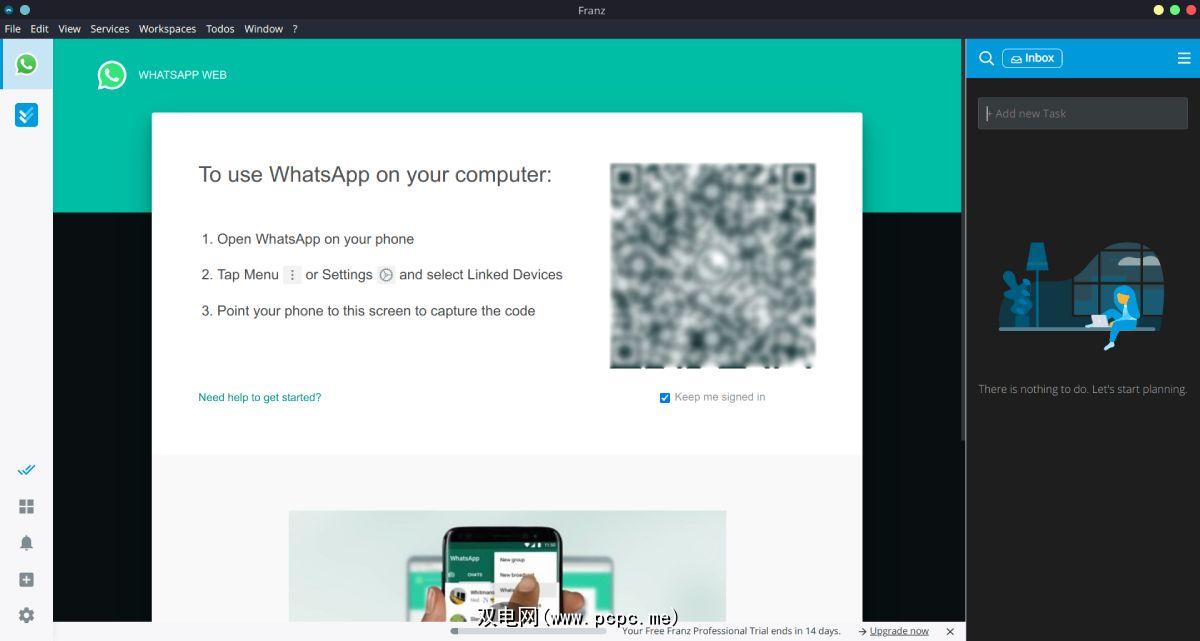
Task: Open the Edit menu
Action: pos(39,29)
